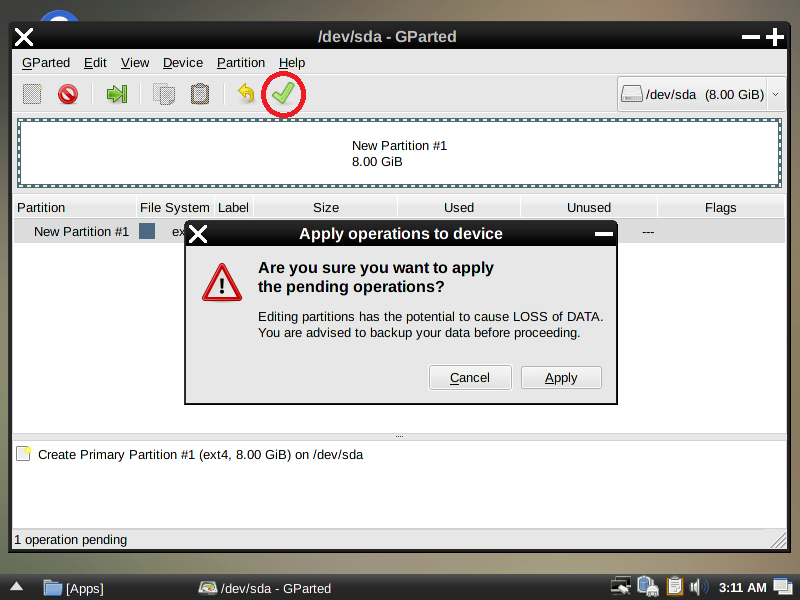Open the Device menu
This screenshot has width=800, height=600.
pos(183,63)
